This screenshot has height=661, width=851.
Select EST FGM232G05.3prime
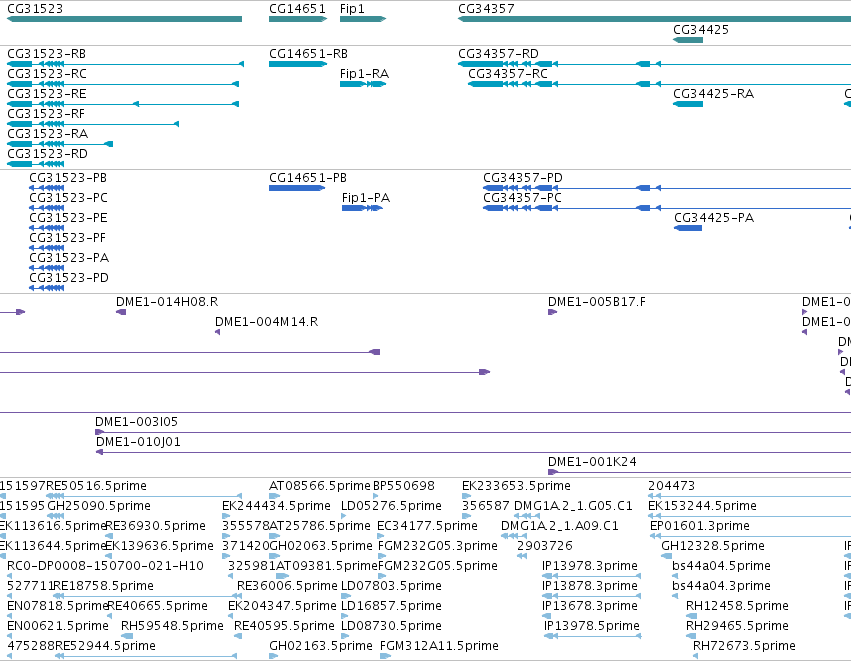pyautogui.click(x=382, y=556)
